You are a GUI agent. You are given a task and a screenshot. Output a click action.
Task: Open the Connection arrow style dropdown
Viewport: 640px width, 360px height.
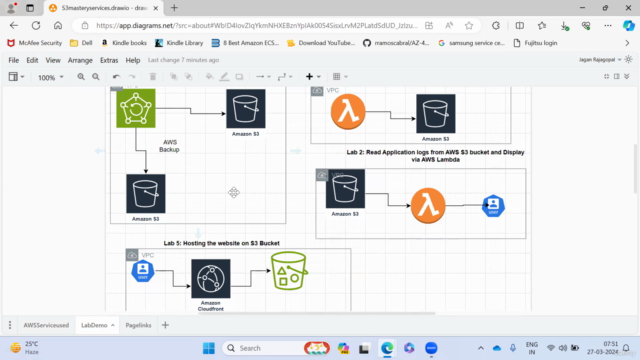click(263, 77)
